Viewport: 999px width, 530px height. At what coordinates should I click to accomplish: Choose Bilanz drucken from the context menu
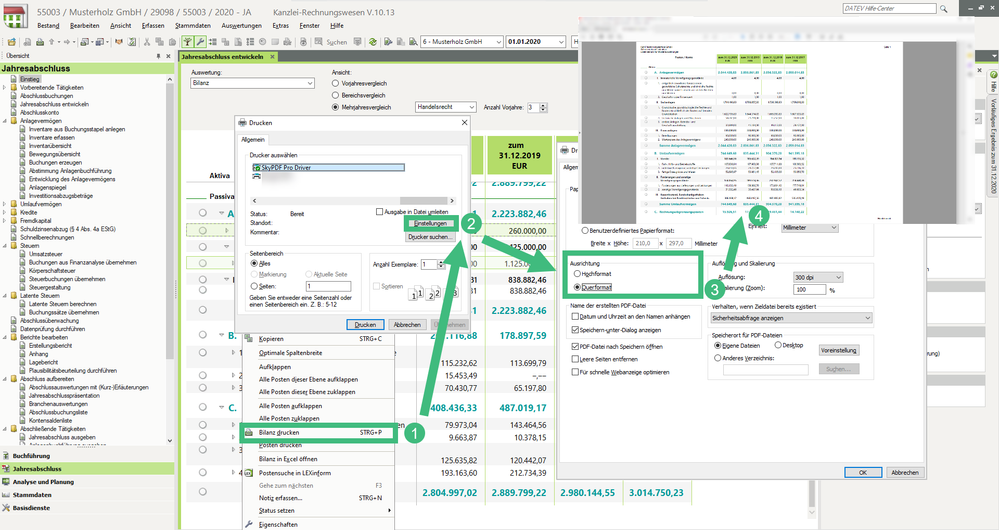319,433
